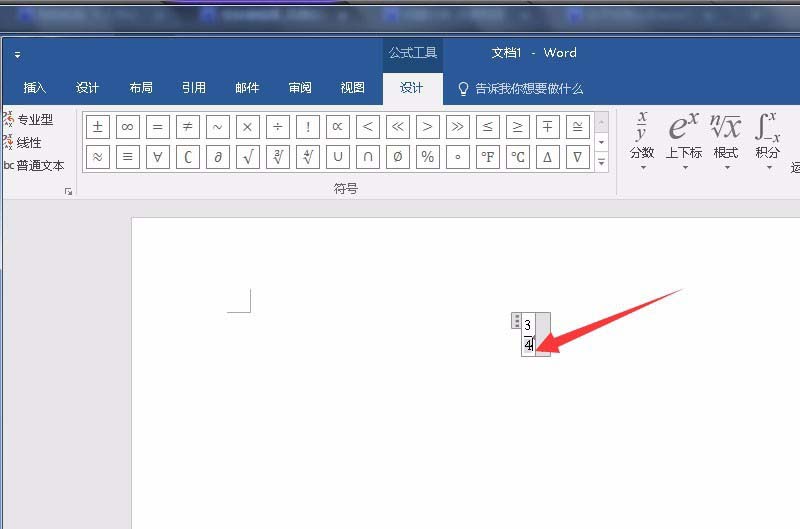Insert the infinity symbol
The image size is (800, 529).
point(128,127)
